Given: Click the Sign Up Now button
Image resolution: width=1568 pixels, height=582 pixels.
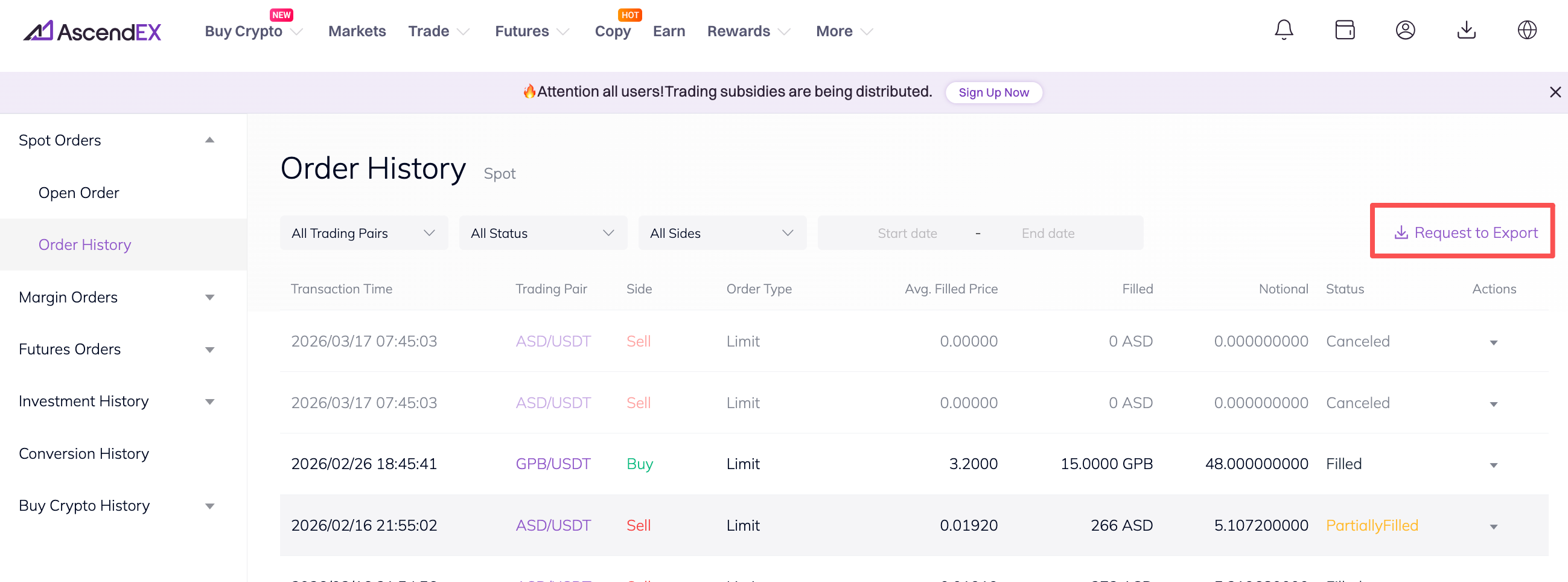Looking at the screenshot, I should click(993, 92).
